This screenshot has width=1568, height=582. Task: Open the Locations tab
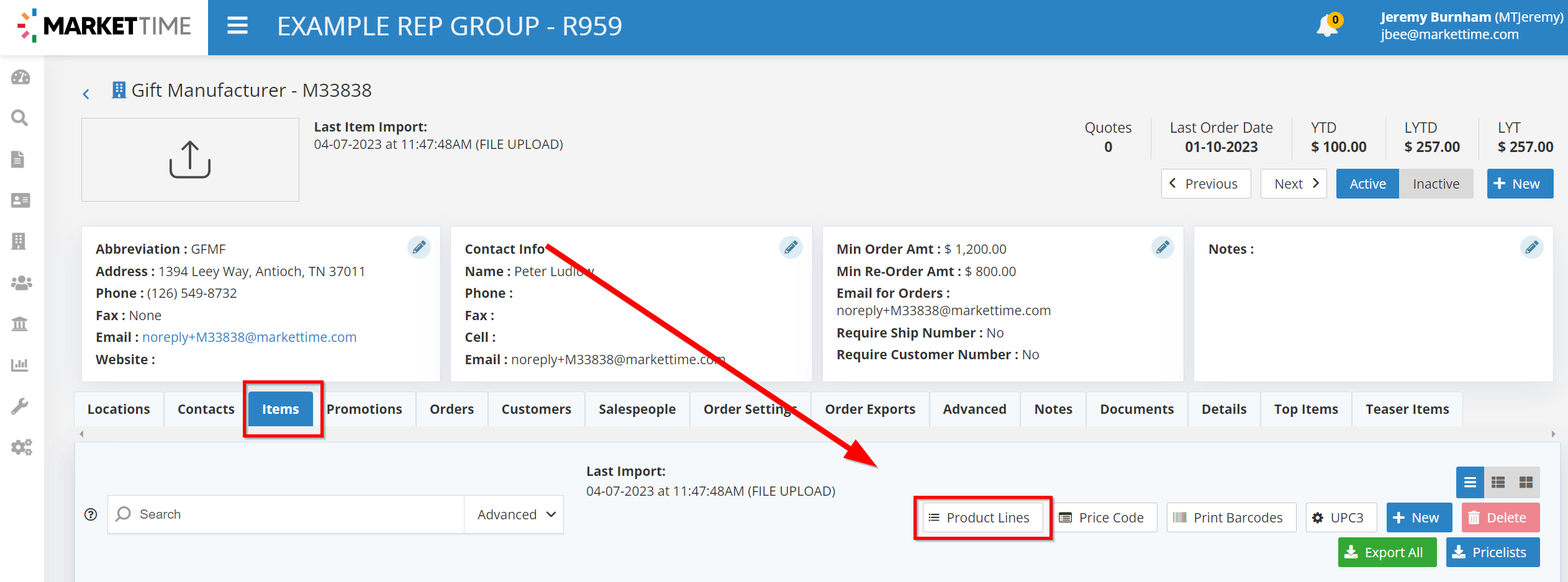[119, 409]
